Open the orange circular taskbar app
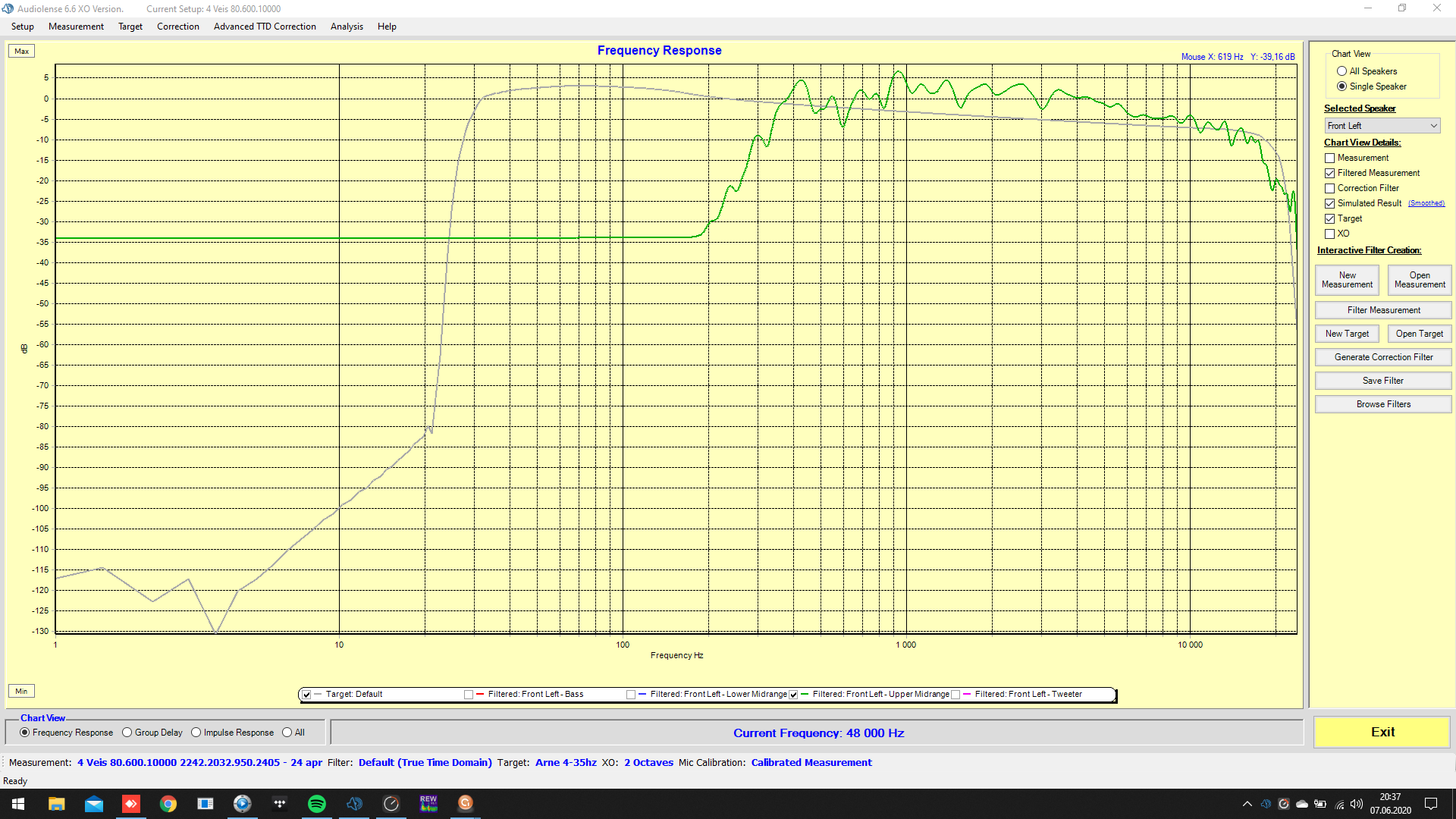Image resolution: width=1456 pixels, height=819 pixels. (466, 804)
